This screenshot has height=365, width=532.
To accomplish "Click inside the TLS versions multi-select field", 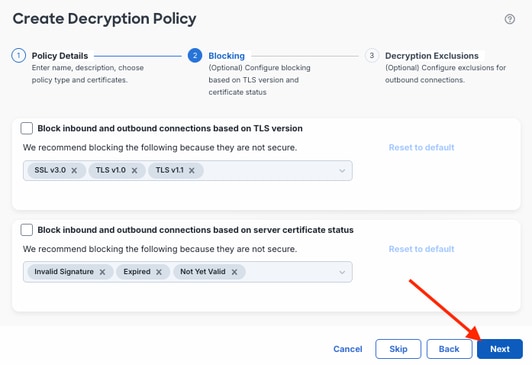I will tap(188, 170).
